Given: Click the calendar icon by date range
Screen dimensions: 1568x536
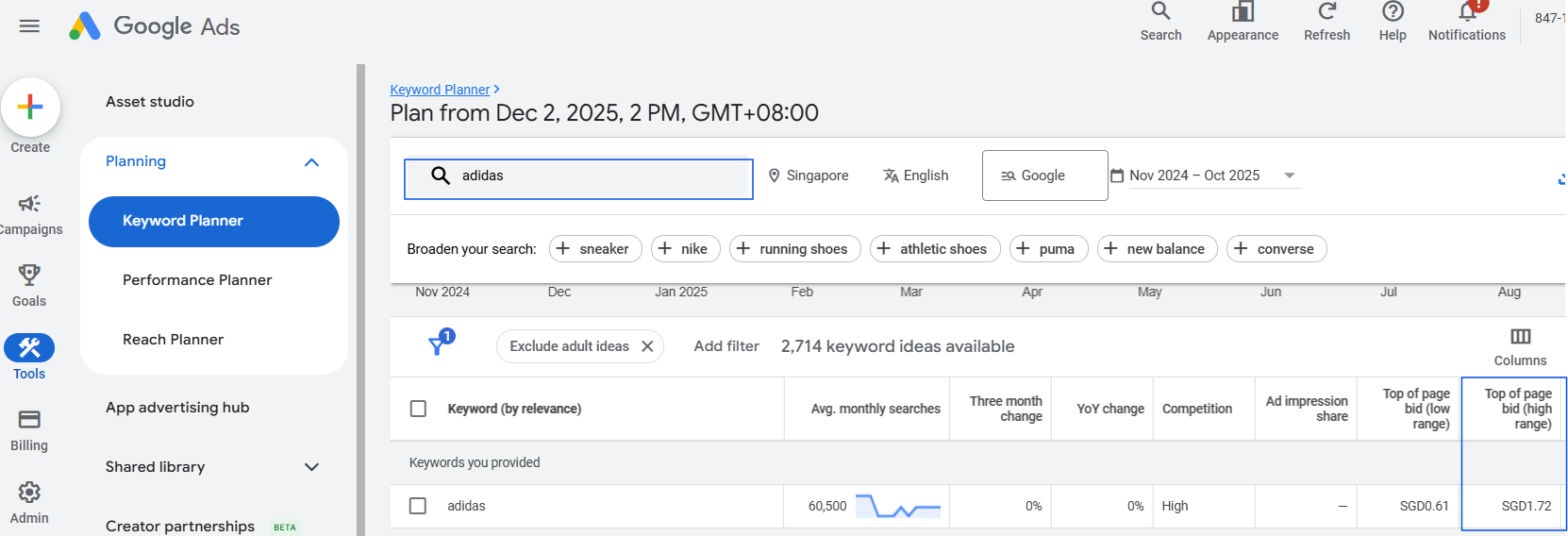Looking at the screenshot, I should [x=1117, y=176].
